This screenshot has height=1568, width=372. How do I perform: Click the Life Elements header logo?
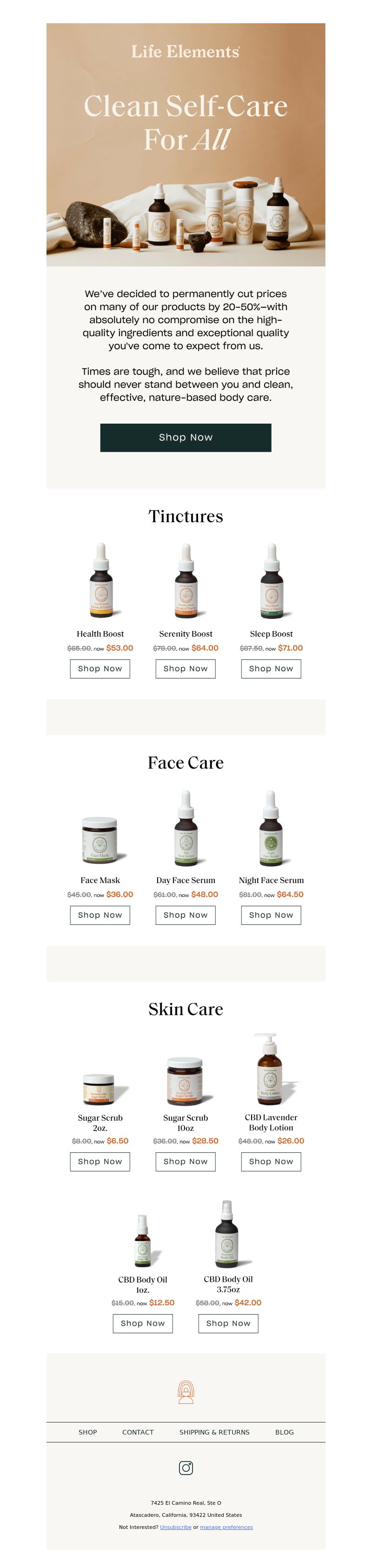tap(186, 51)
